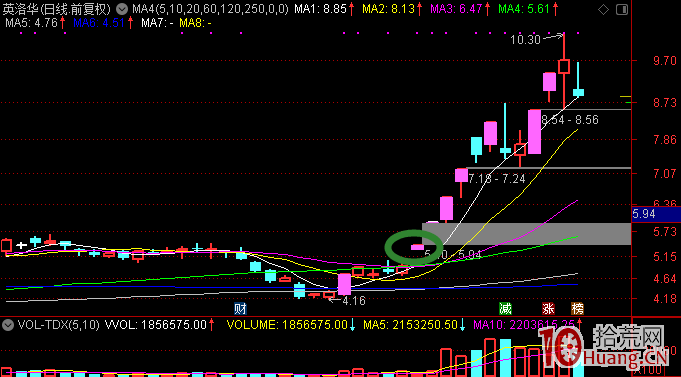This screenshot has height=377, width=681.
Task: Click the 7.86 price axis label
Action: click(665, 140)
